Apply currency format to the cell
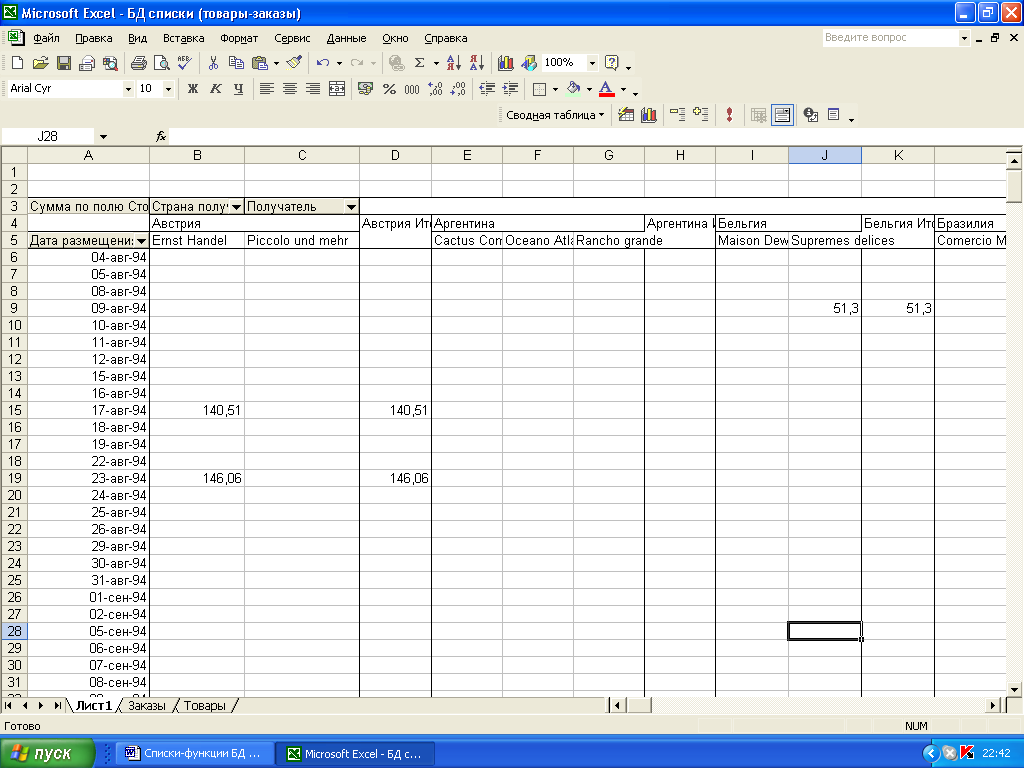Screen dimensions: 1024x768 (x=366, y=89)
